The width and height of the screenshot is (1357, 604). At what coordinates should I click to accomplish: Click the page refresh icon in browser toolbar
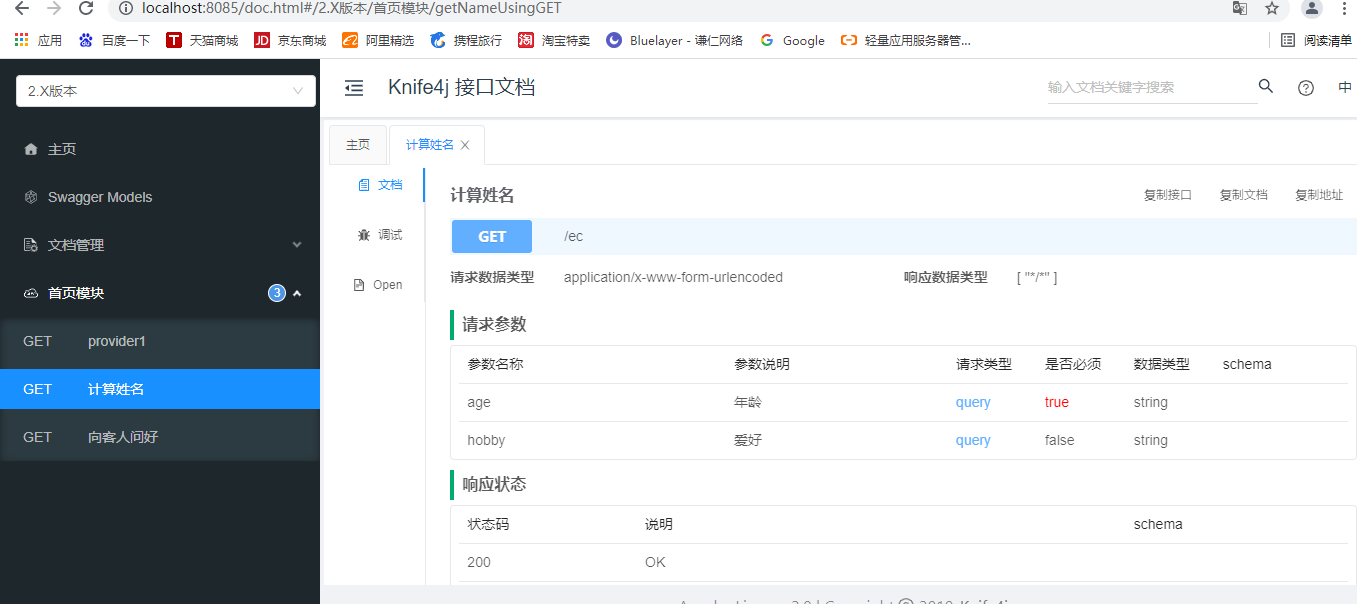click(x=88, y=8)
